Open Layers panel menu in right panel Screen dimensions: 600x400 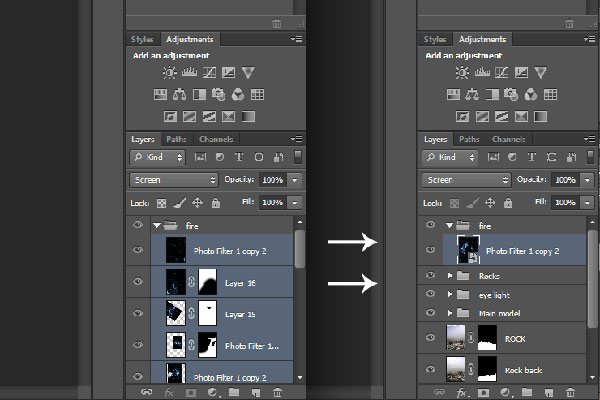pos(589,139)
